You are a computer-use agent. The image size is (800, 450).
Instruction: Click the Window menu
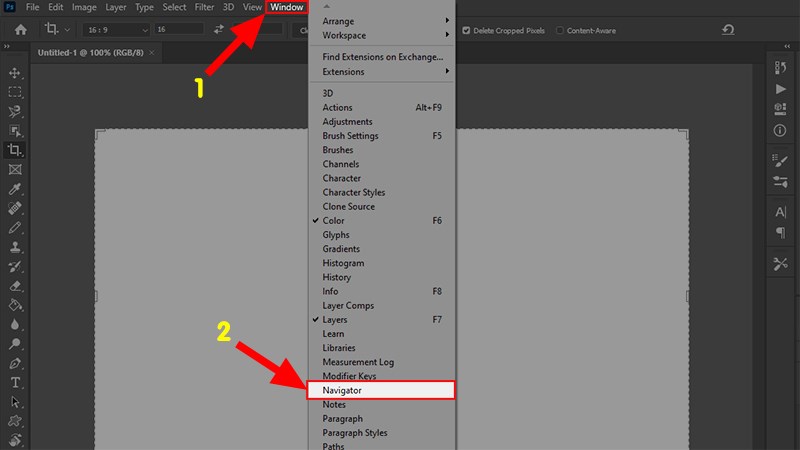point(287,7)
